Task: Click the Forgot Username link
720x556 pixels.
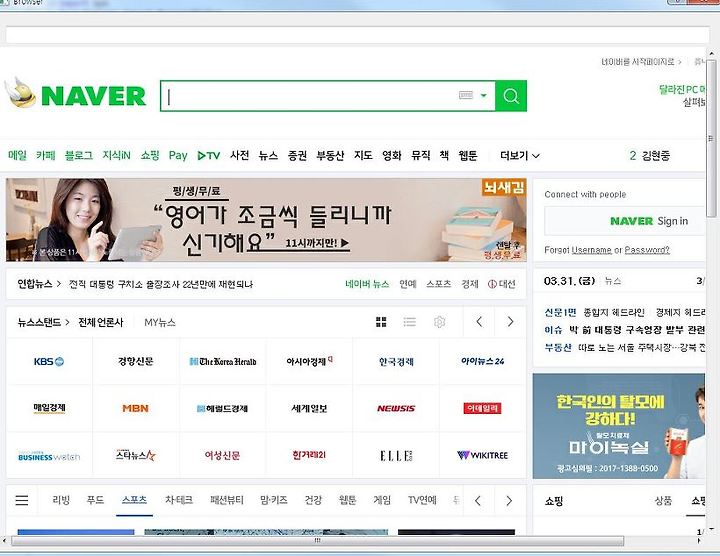Action: [x=591, y=250]
